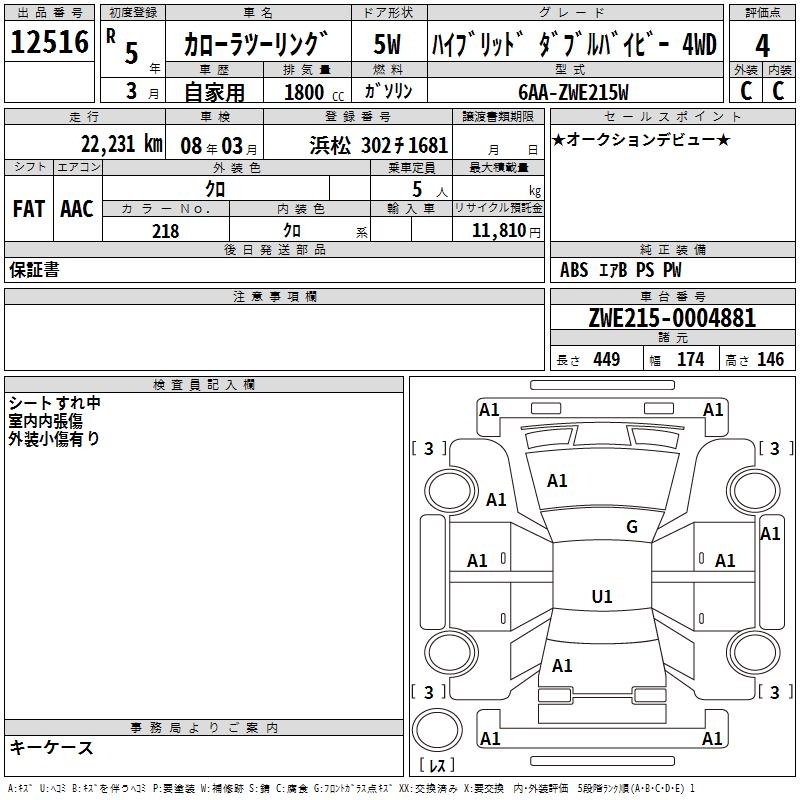Click the recycle deposit amount 11,810円

(x=506, y=231)
